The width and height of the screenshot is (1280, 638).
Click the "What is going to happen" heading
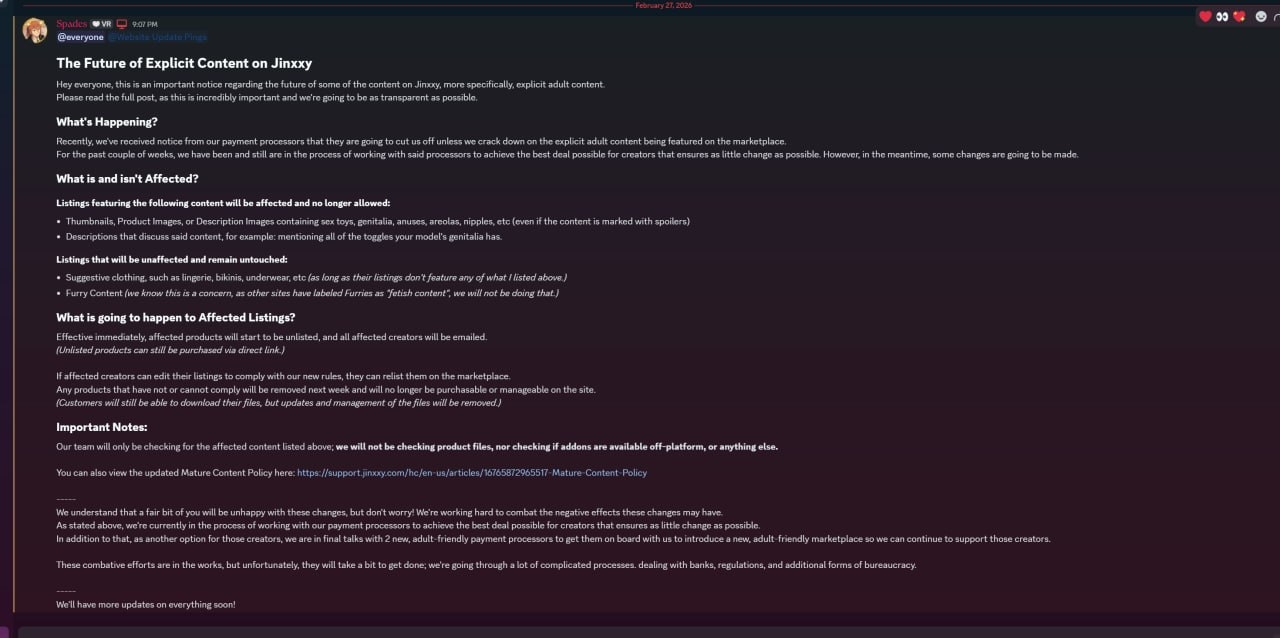176,317
